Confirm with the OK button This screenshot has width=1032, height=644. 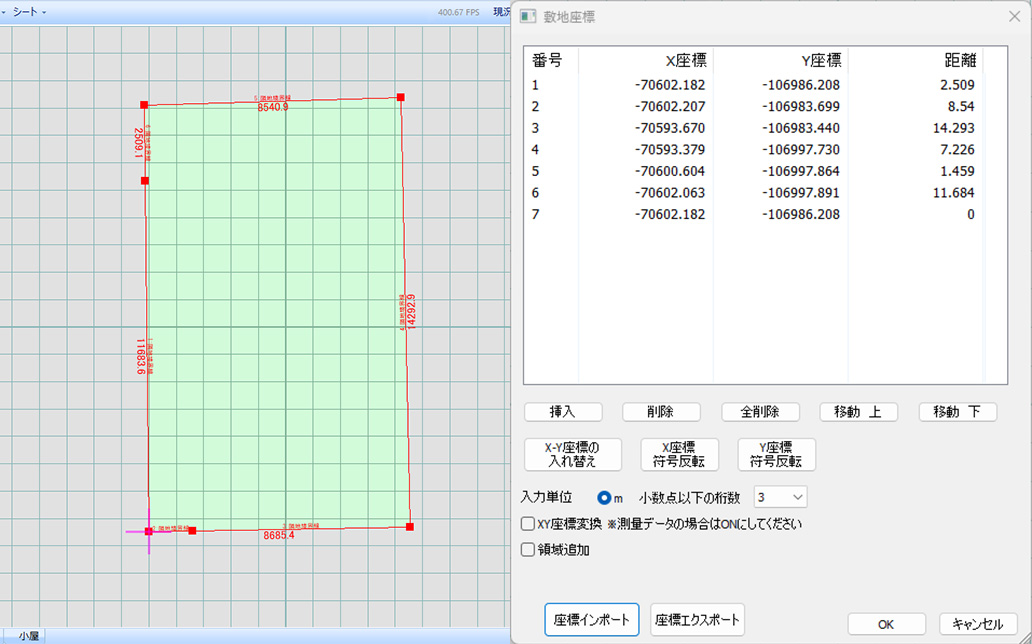887,624
